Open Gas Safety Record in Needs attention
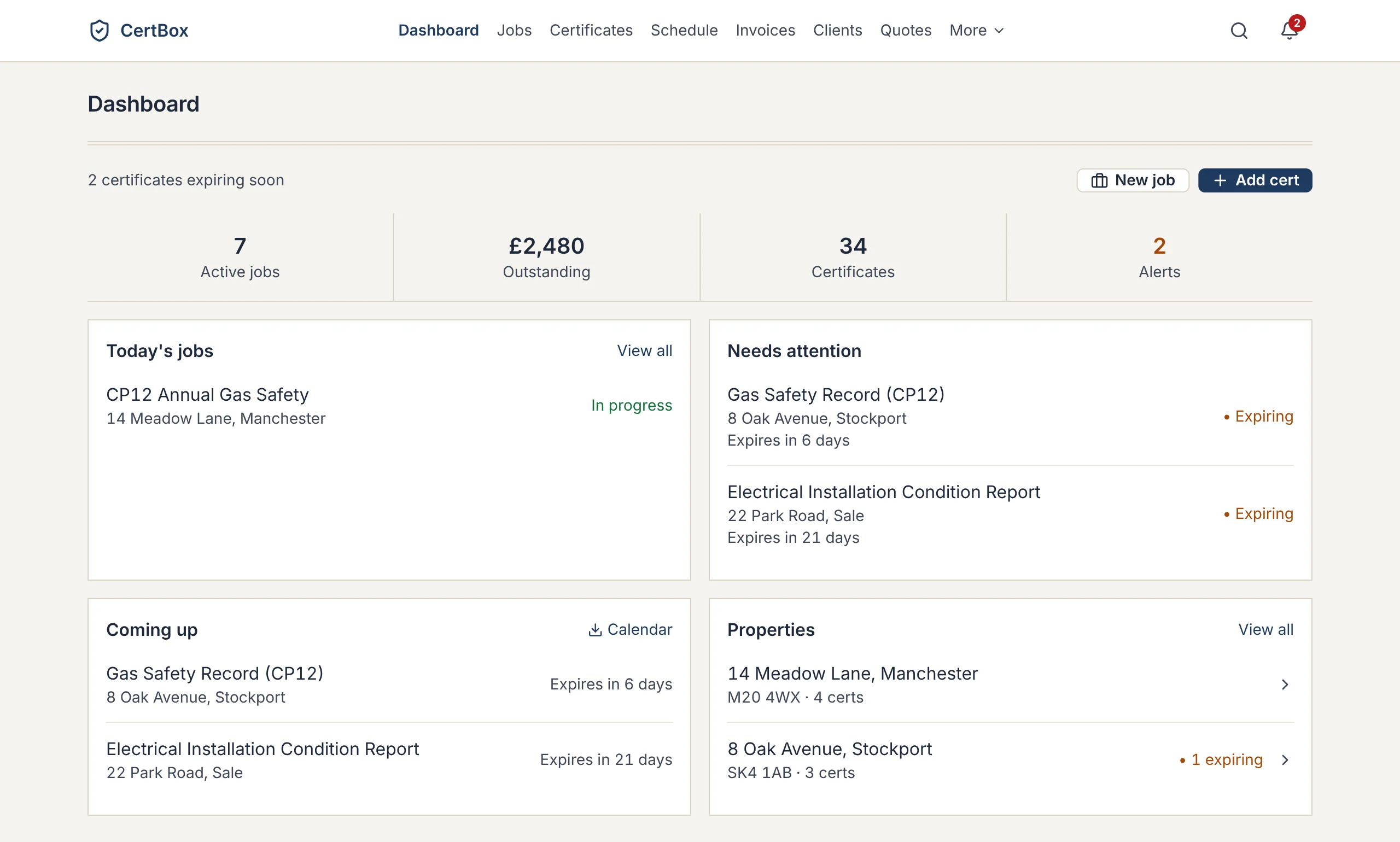The height and width of the screenshot is (842, 1400). (x=1010, y=417)
